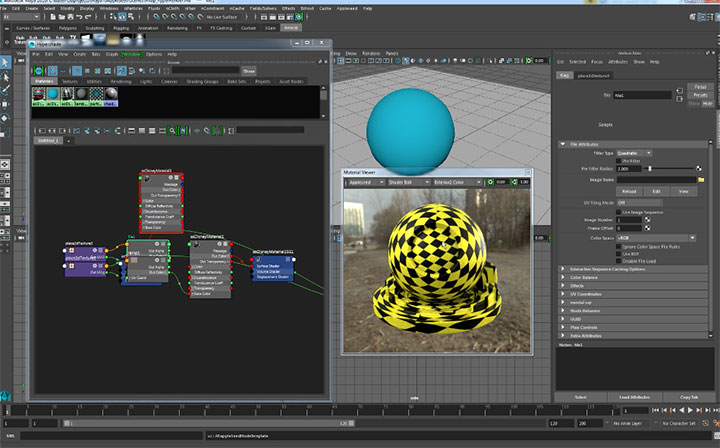Click the Pre Filter Radius slider
Image resolution: width=720 pixels, height=448 pixels.
[669, 169]
